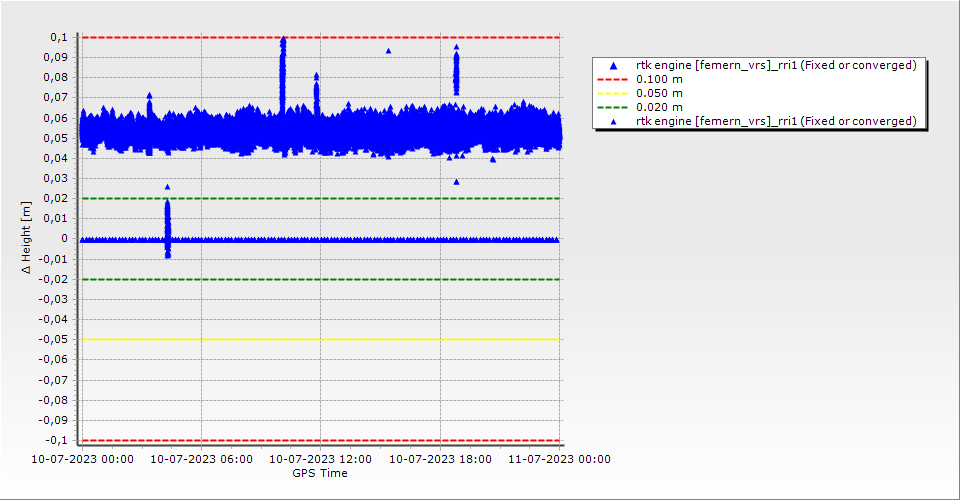This screenshot has width=960, height=500.
Task: Click the 0.020 m legend label
Action: tap(660, 107)
